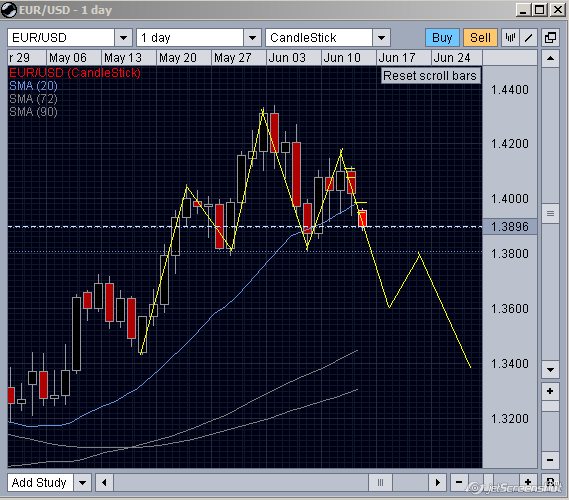Click the detach window icon
This screenshot has height=500, width=569.
[550, 37]
